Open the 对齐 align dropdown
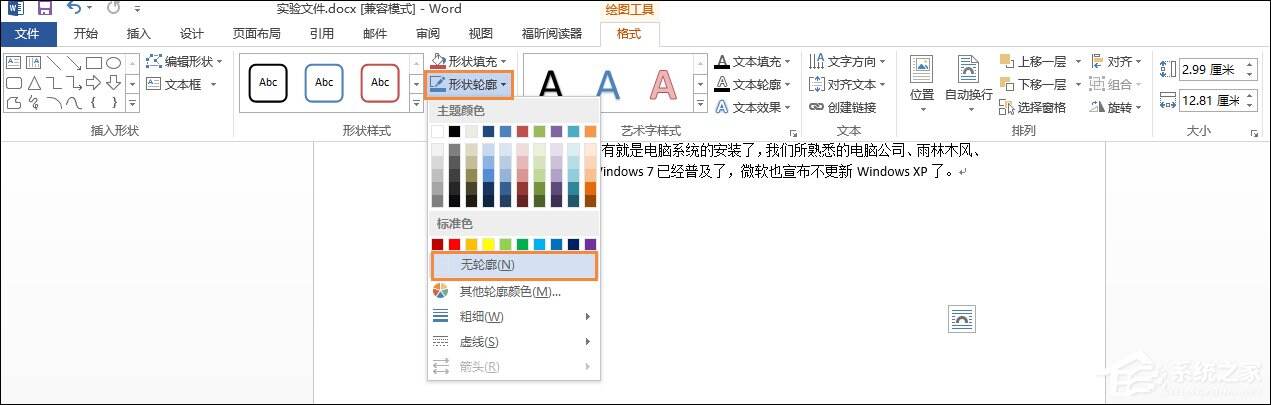 point(1117,61)
